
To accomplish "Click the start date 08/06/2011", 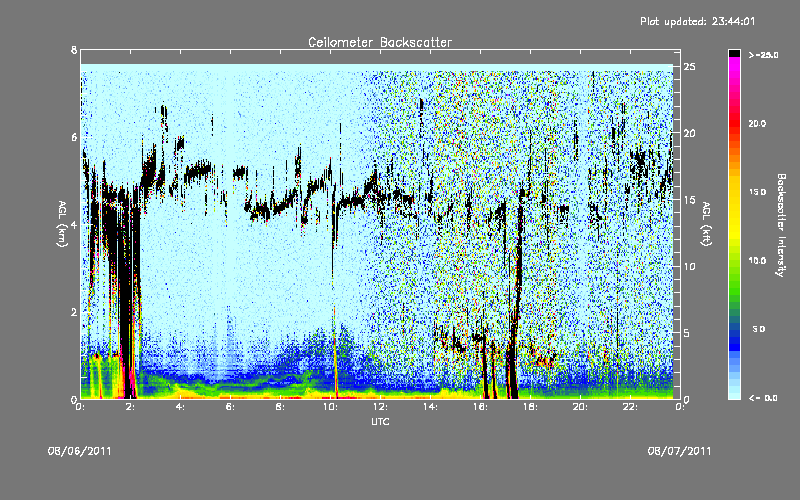I will (80, 451).
